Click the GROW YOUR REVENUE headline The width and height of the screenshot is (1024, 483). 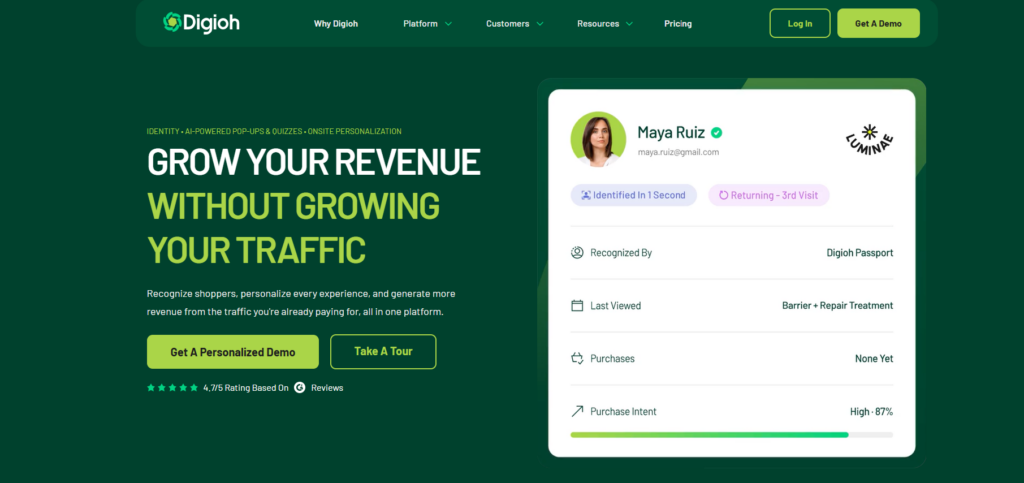313,163
